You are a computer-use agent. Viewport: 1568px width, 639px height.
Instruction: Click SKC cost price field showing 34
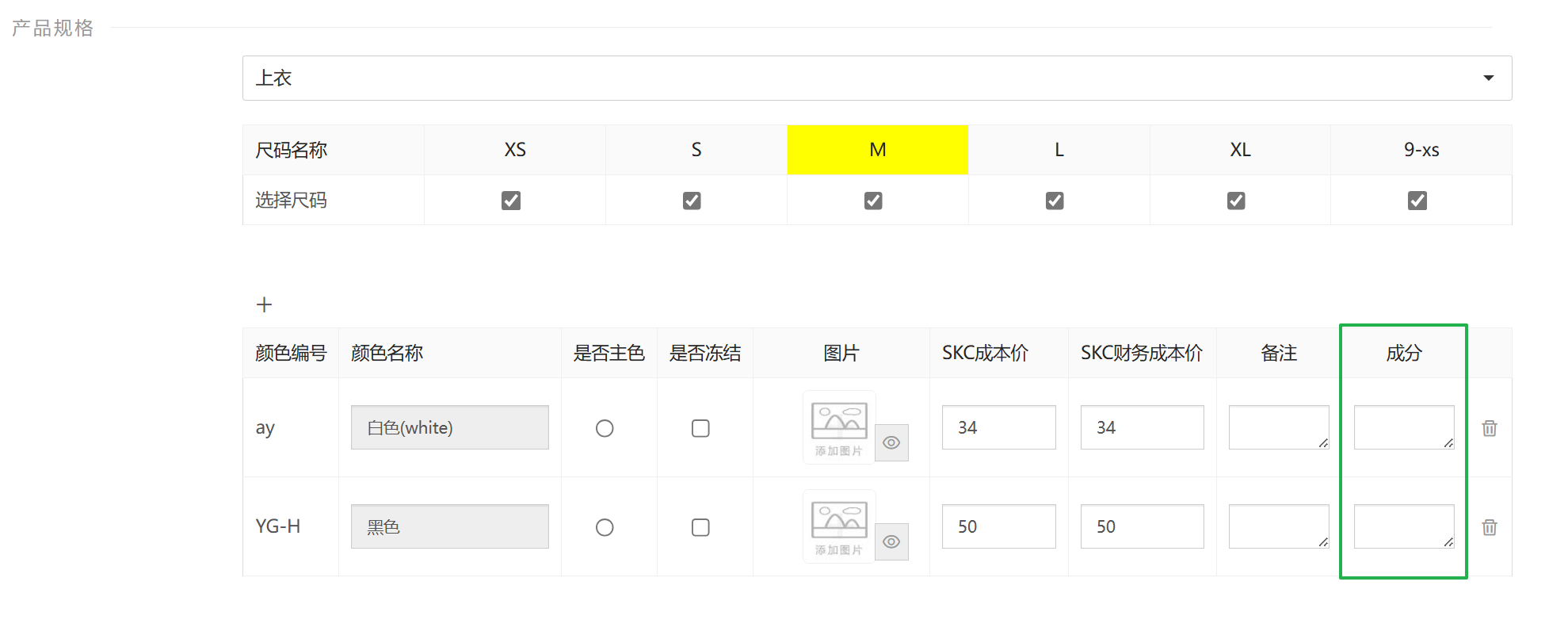(x=998, y=427)
